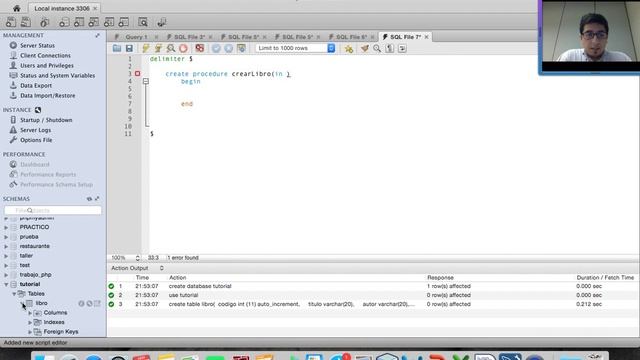Open Data Import/Restore
640x360 pixels.
[48, 96]
